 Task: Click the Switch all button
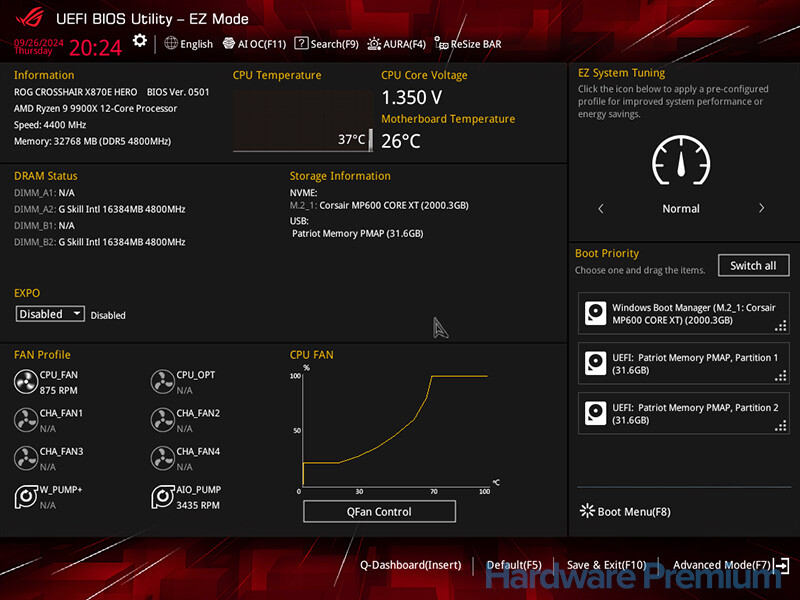pos(753,265)
